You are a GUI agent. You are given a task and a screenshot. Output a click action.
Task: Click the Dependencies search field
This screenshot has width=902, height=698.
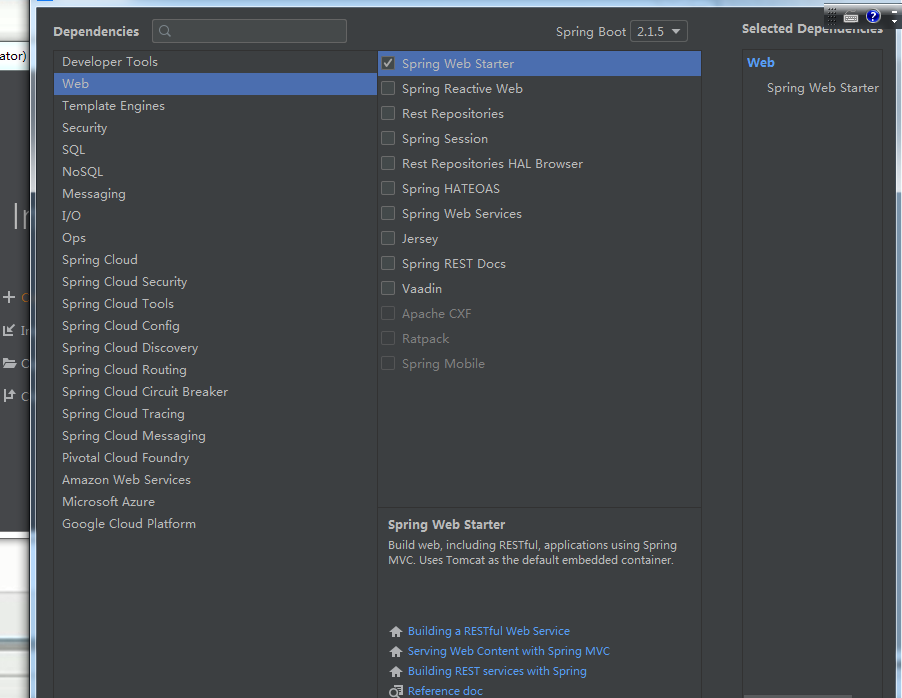point(249,31)
